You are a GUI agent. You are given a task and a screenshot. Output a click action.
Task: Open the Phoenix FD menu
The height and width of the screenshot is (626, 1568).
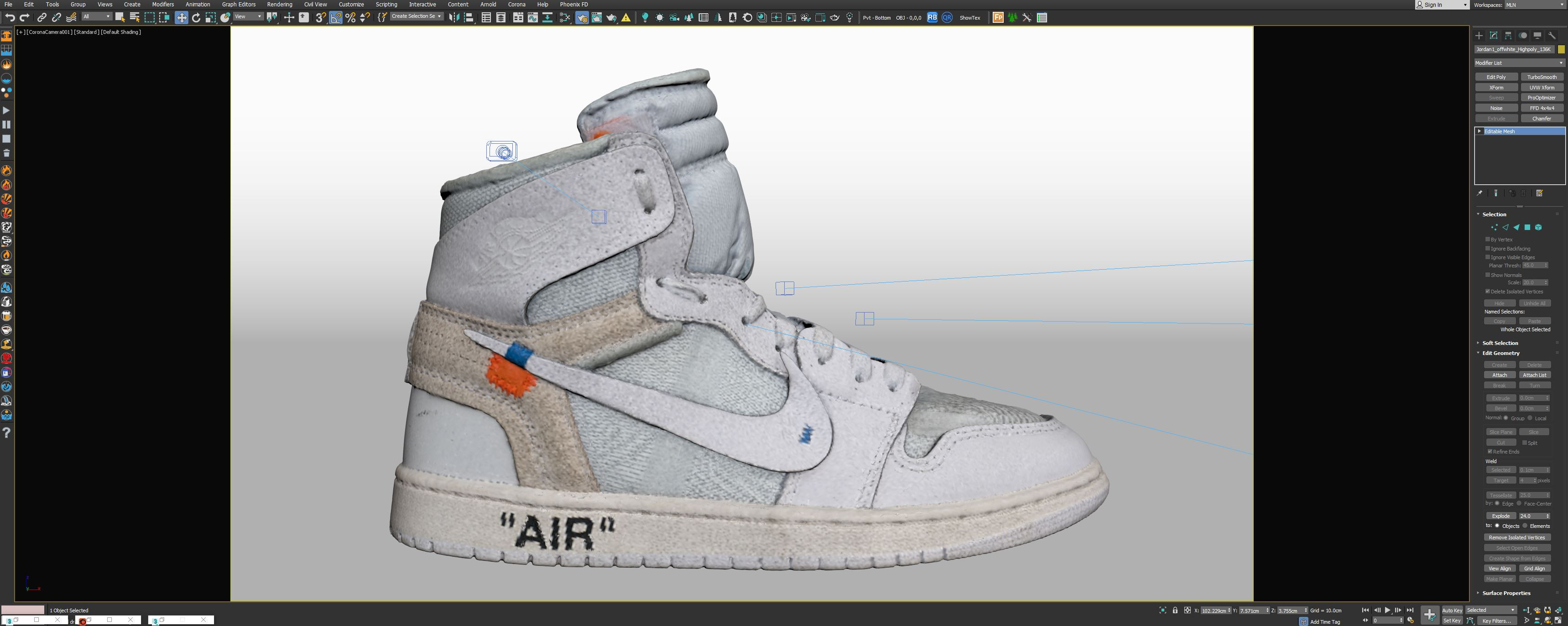coord(574,4)
